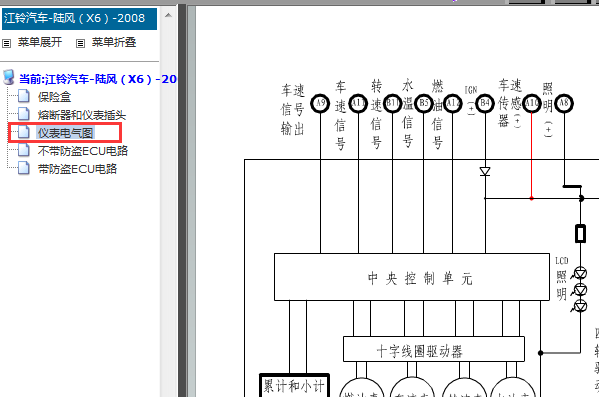Screen dimensions: 599x397
Task: Click the 菜单展开 expand-menu link
Action: [x=40, y=42]
